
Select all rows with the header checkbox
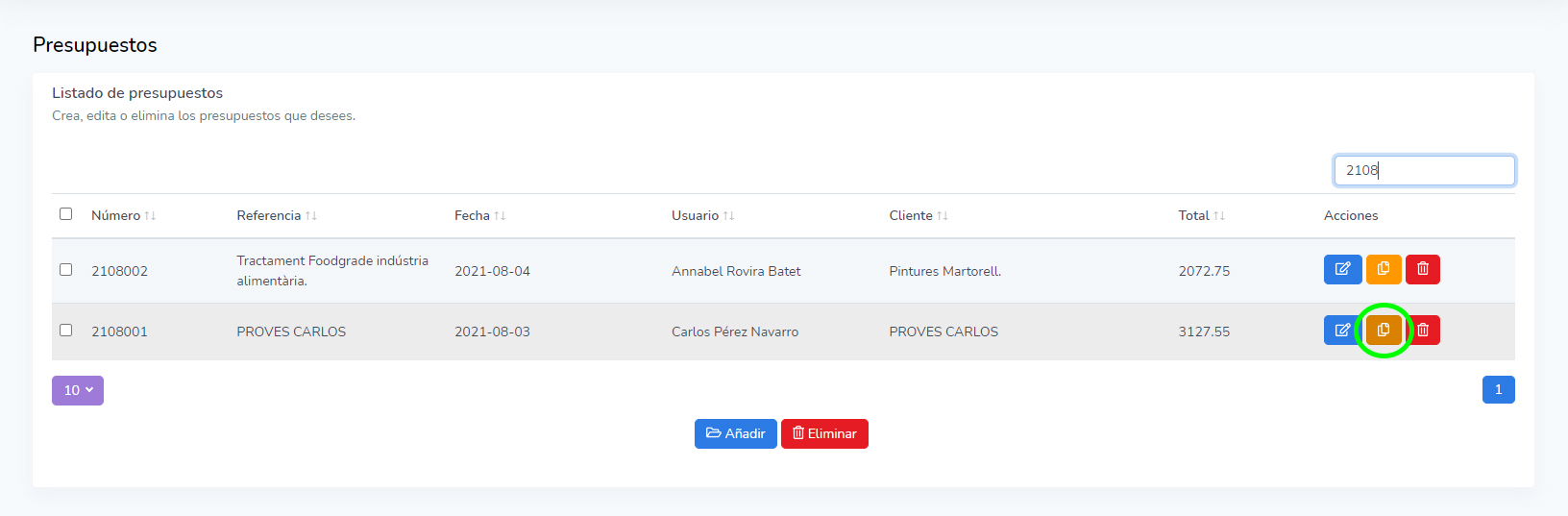(x=66, y=214)
